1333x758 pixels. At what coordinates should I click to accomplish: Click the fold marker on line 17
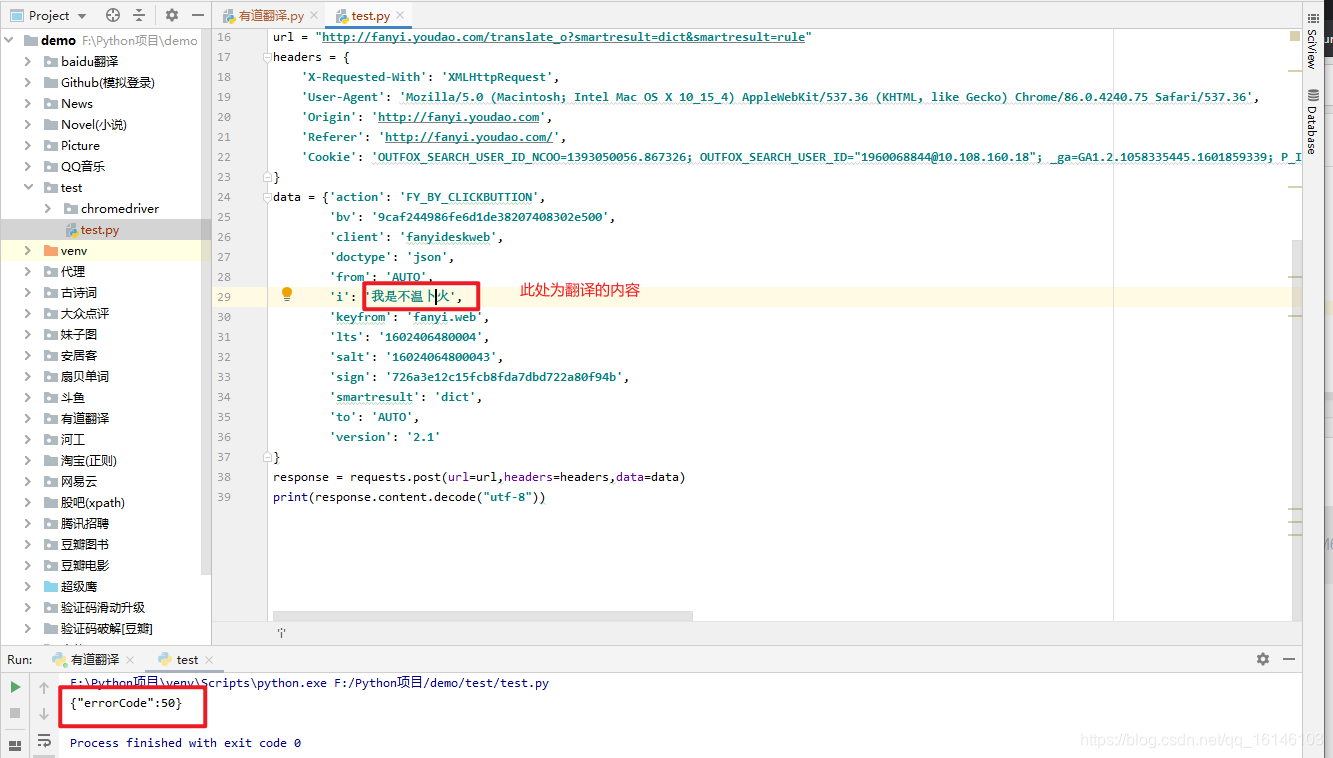pyautogui.click(x=269, y=57)
